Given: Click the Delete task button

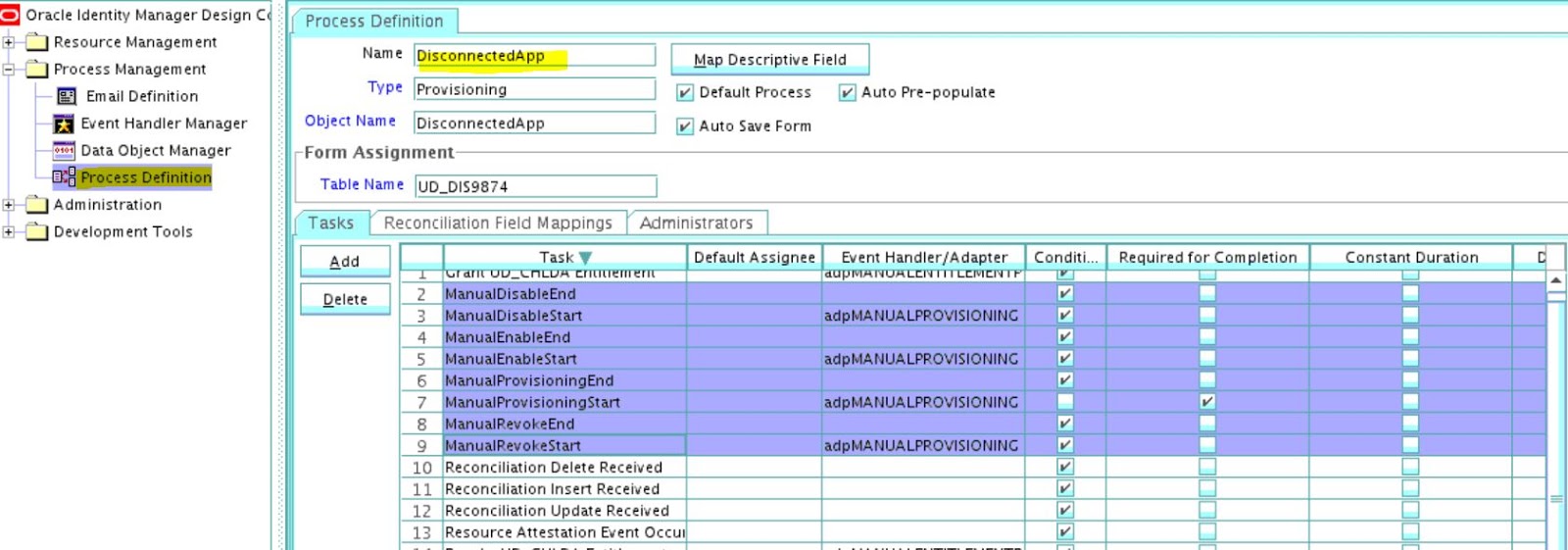Looking at the screenshot, I should tap(345, 299).
